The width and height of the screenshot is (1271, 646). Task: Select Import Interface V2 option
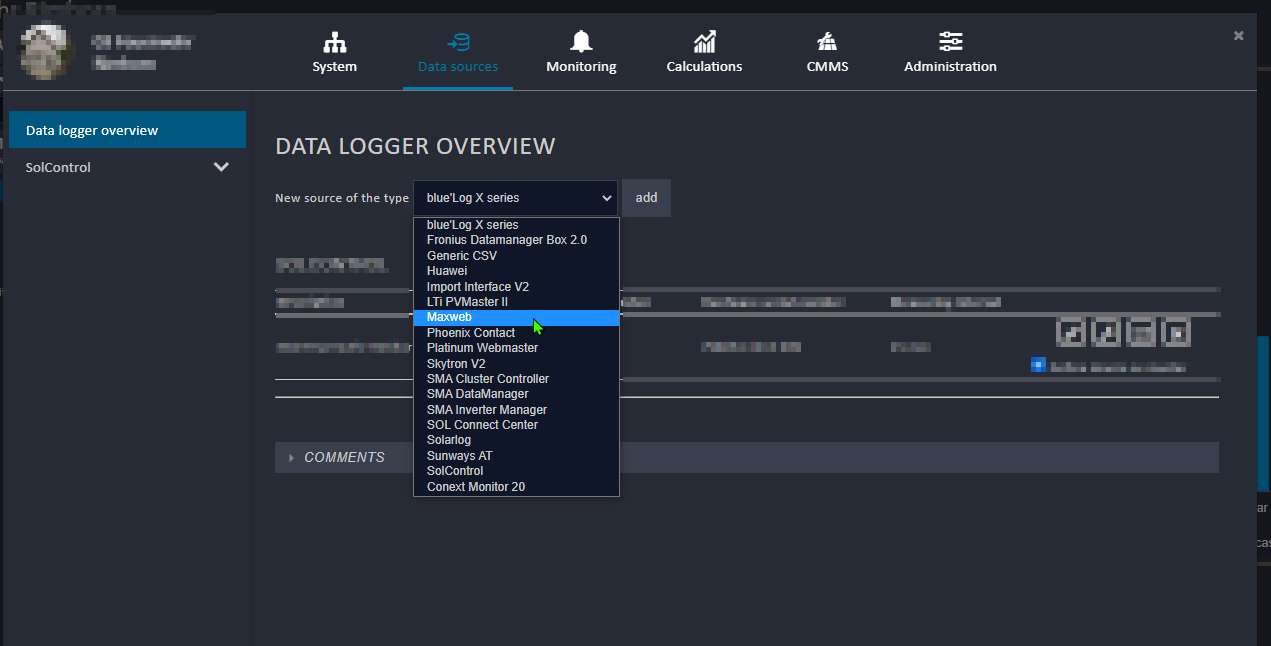point(516,287)
